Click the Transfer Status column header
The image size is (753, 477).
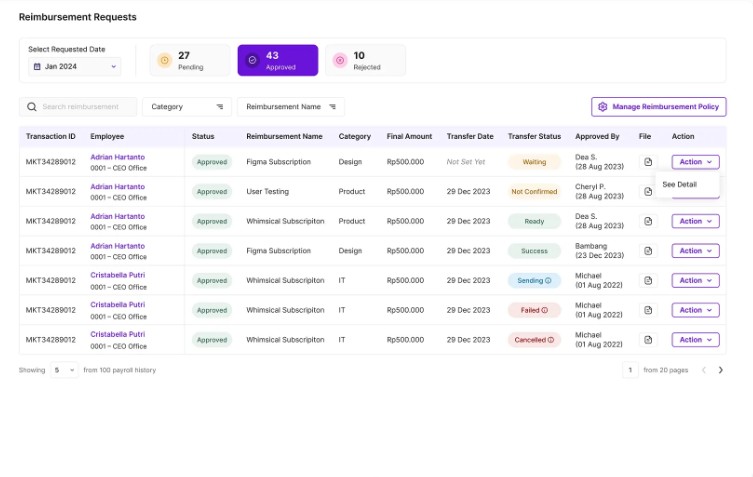534,136
